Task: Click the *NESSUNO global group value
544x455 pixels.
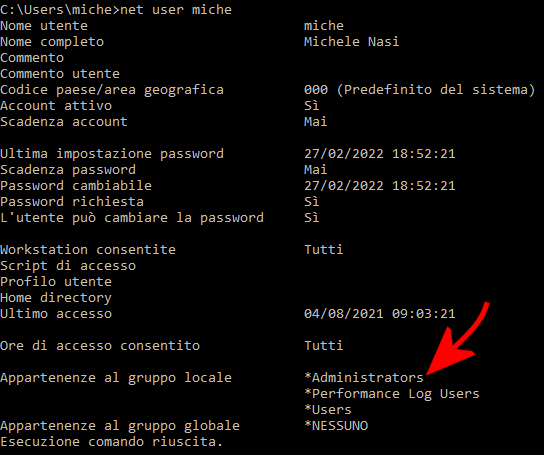Action: point(336,425)
